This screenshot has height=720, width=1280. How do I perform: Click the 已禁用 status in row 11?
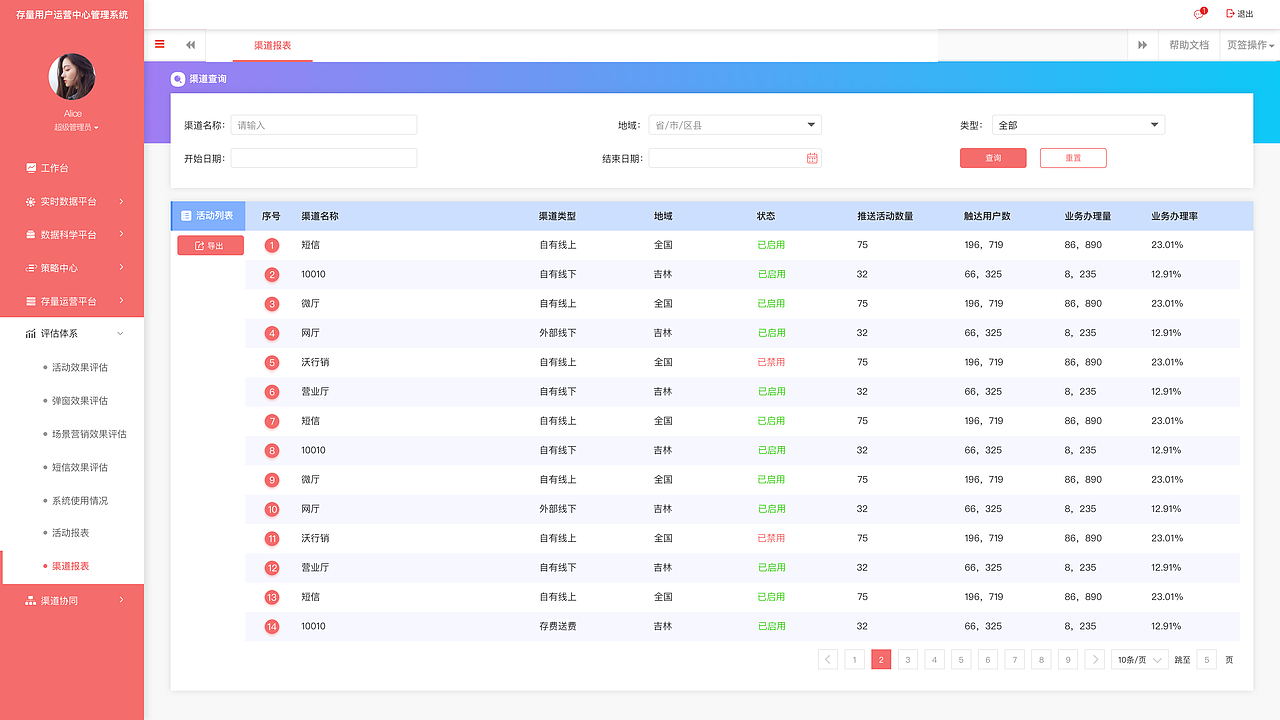point(771,538)
